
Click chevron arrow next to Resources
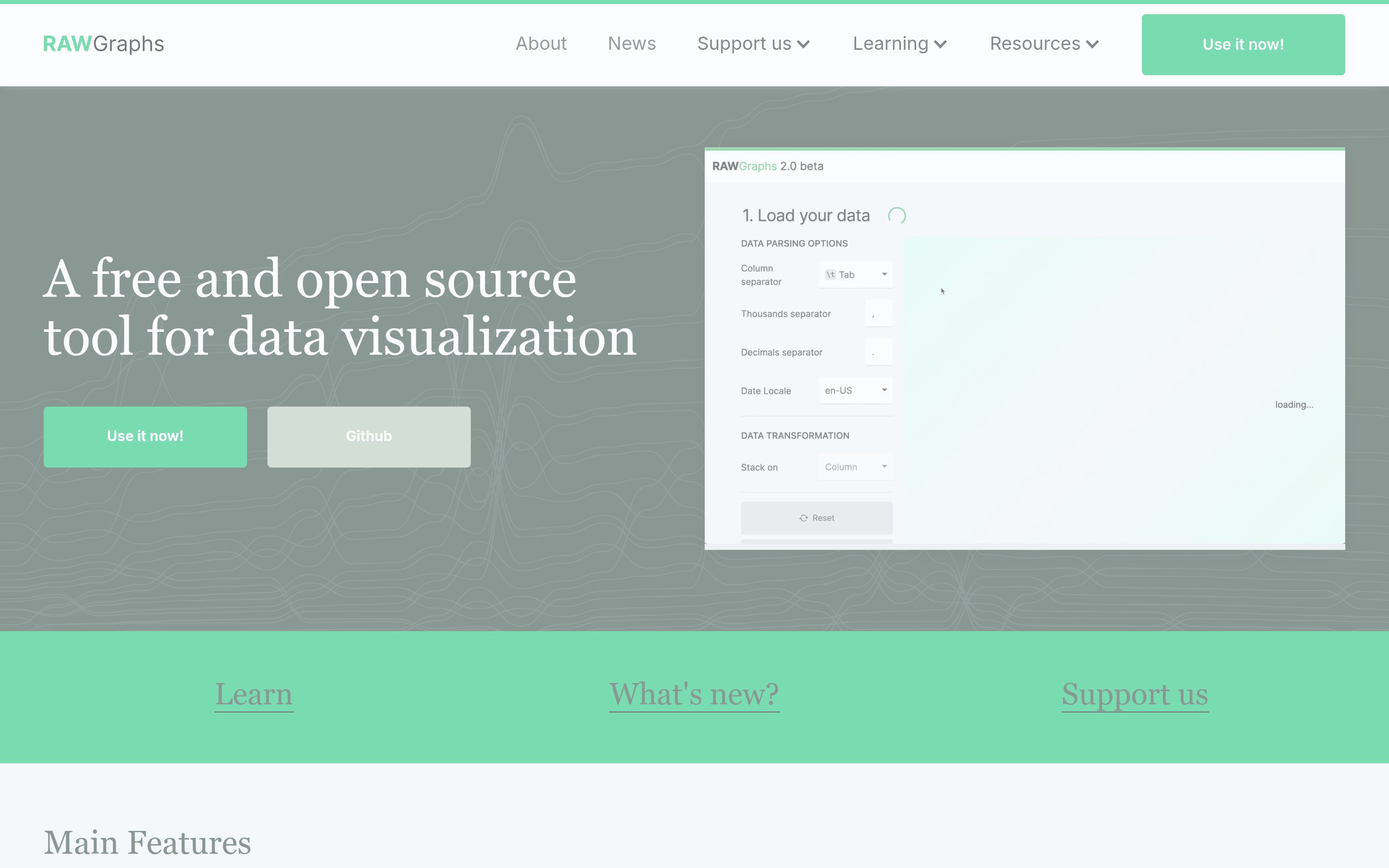(1092, 44)
